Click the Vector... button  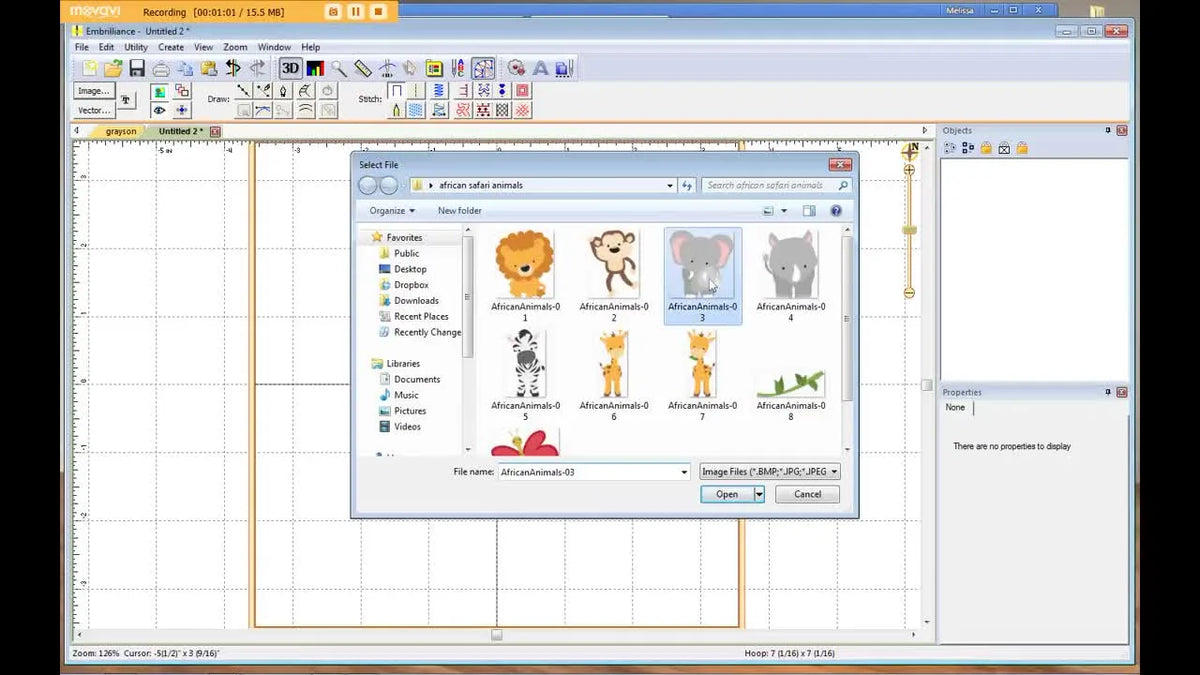point(94,110)
